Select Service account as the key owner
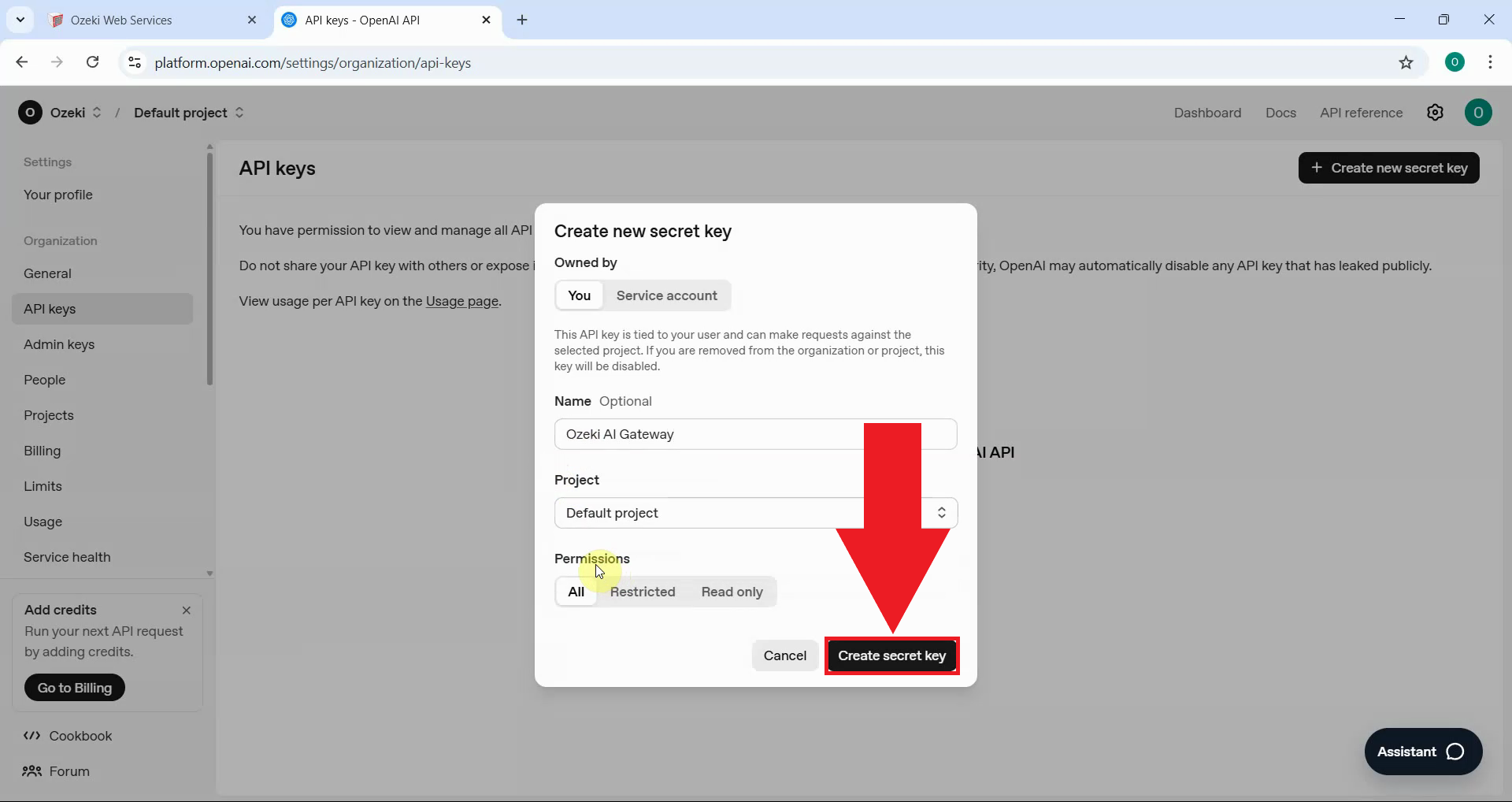1512x802 pixels. (x=666, y=295)
